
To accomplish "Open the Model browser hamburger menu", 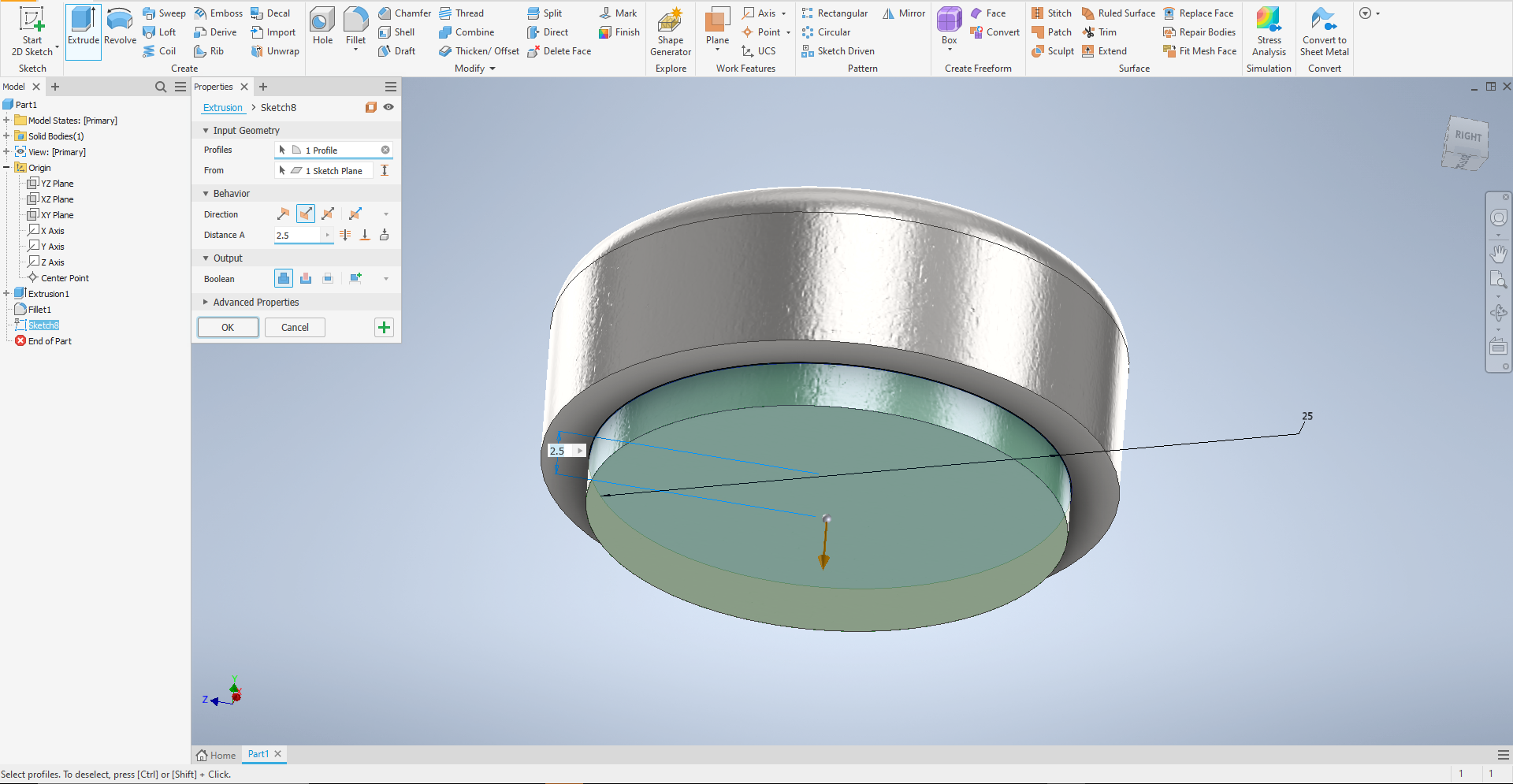I will coord(180,87).
